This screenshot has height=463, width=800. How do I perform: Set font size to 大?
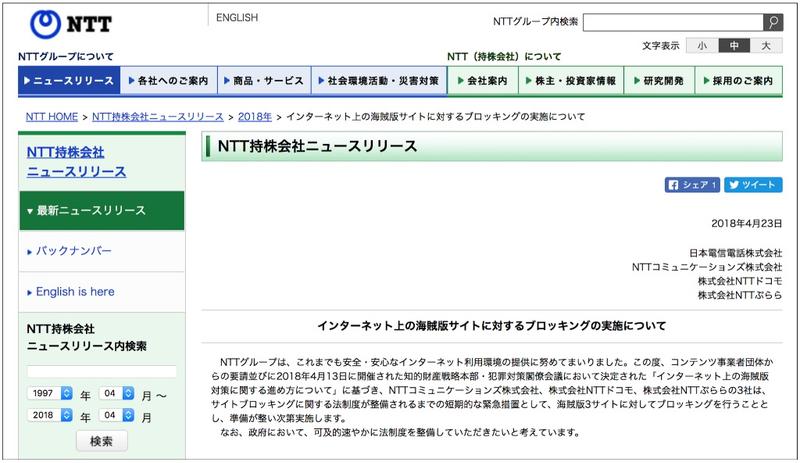tap(766, 45)
